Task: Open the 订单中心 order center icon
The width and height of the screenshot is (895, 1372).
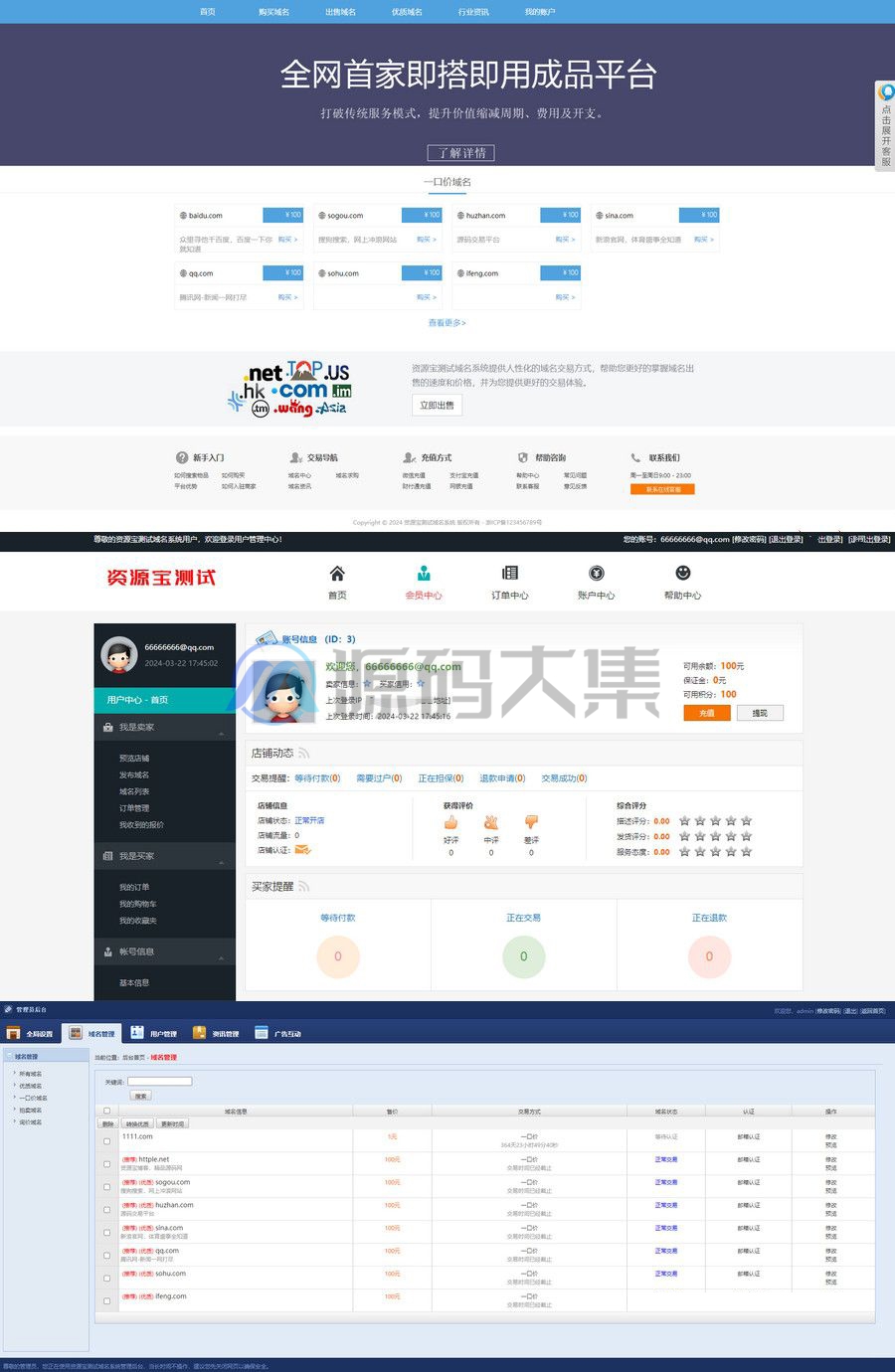Action: pos(510,574)
